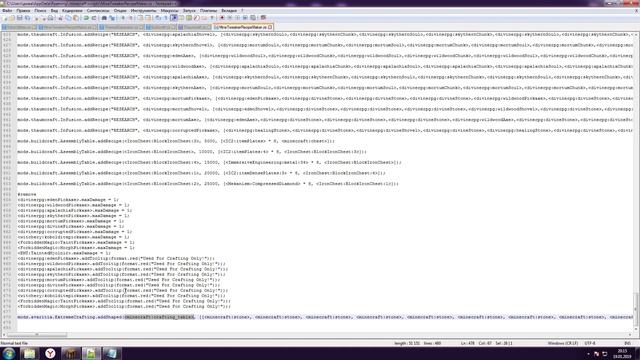Viewport: 640px width, 360px height.
Task: Play back the recorded macro icon
Action: 237,18
